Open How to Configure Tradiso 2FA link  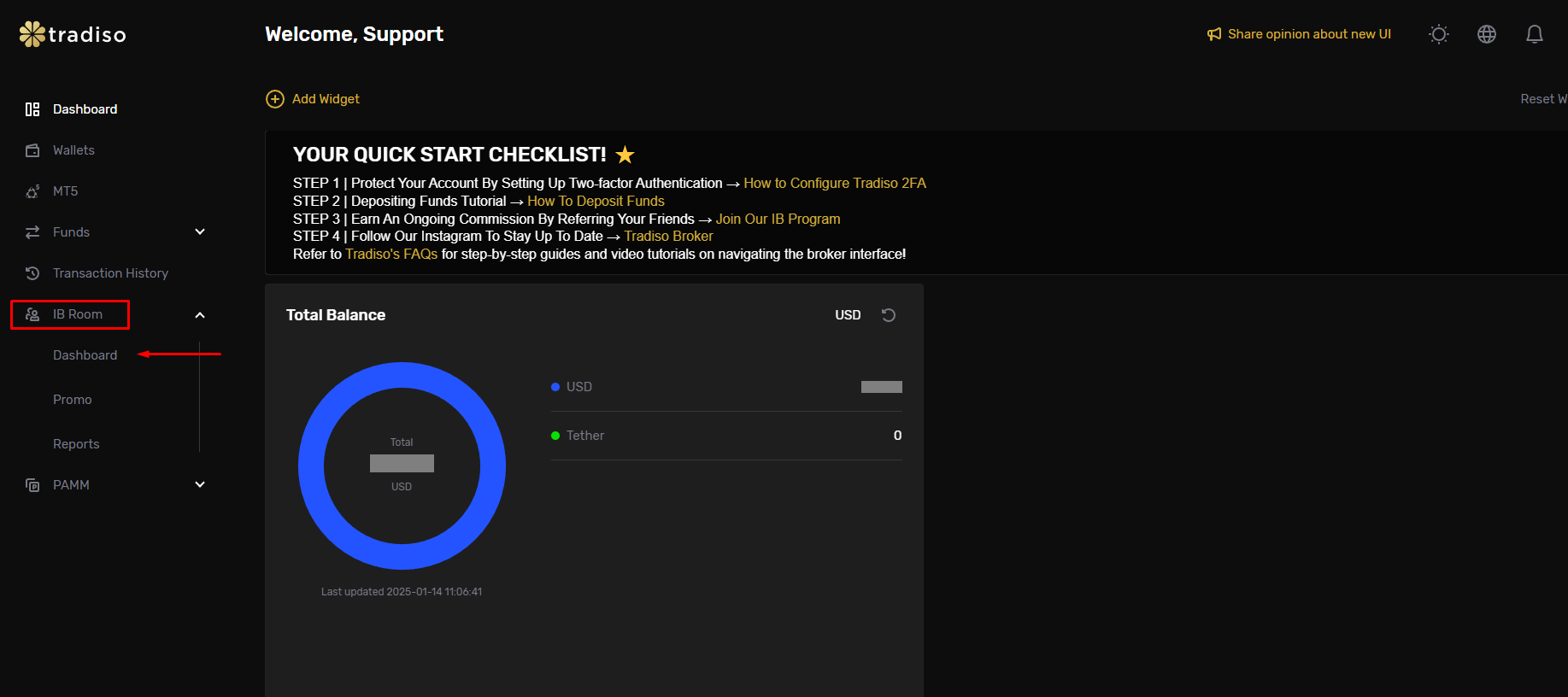(x=835, y=183)
